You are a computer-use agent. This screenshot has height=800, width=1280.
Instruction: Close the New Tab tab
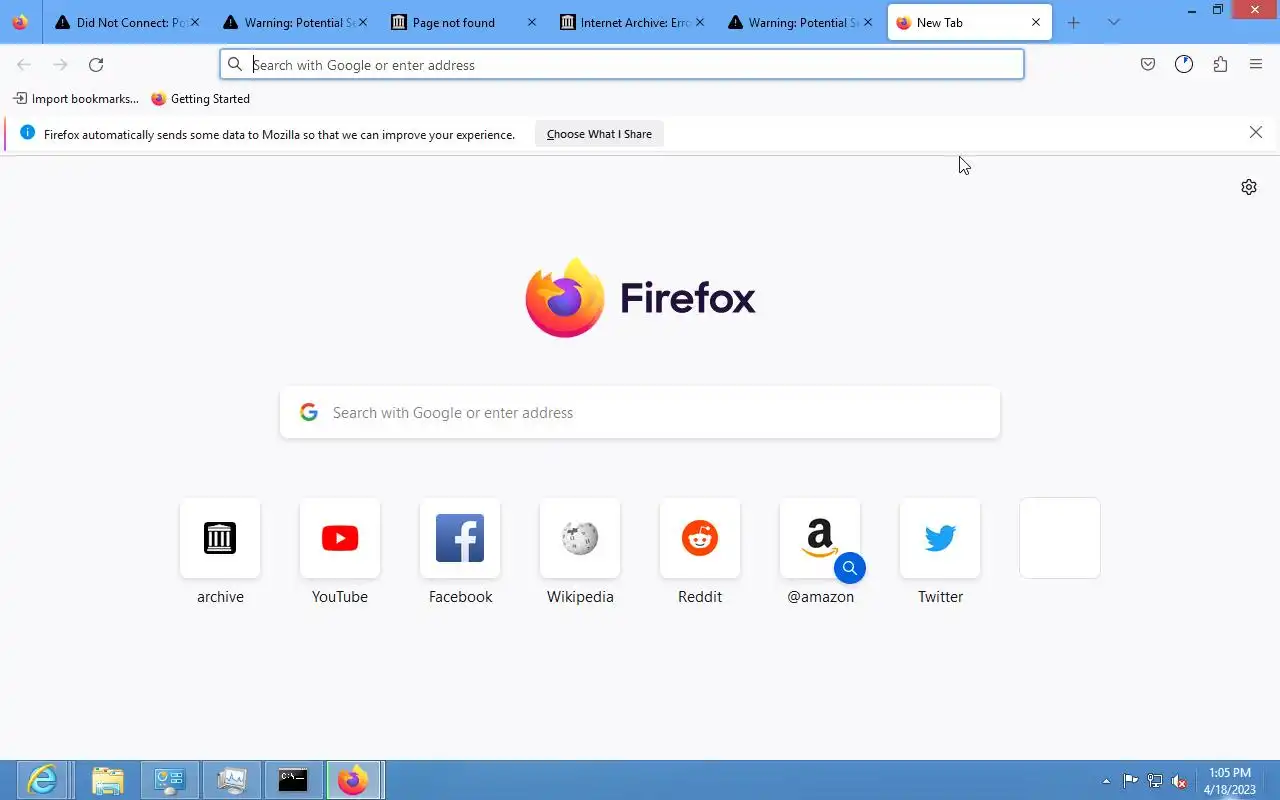click(x=1036, y=22)
